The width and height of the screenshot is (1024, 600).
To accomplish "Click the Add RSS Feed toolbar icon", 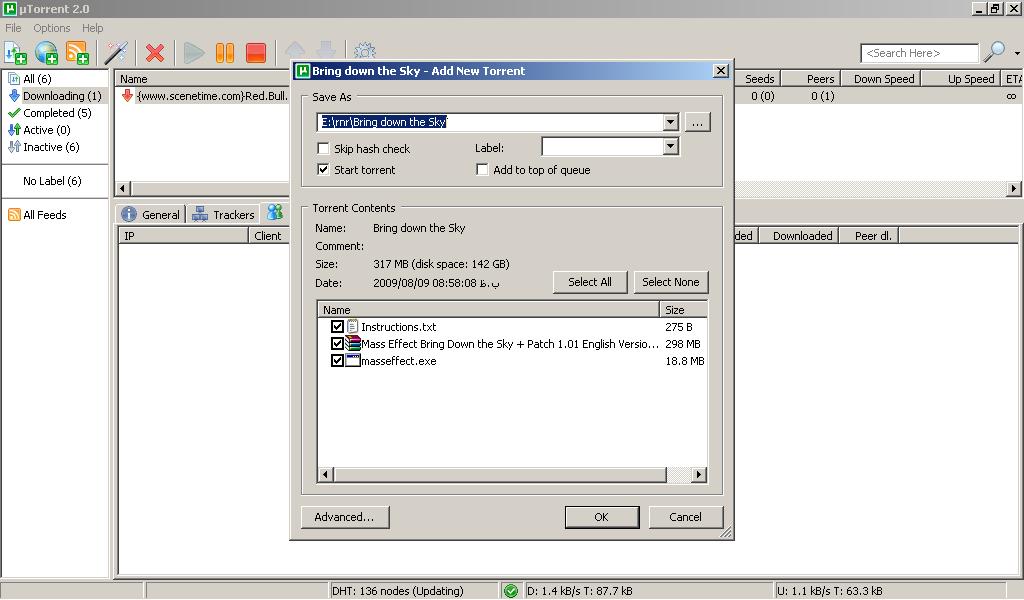I will tap(77, 53).
